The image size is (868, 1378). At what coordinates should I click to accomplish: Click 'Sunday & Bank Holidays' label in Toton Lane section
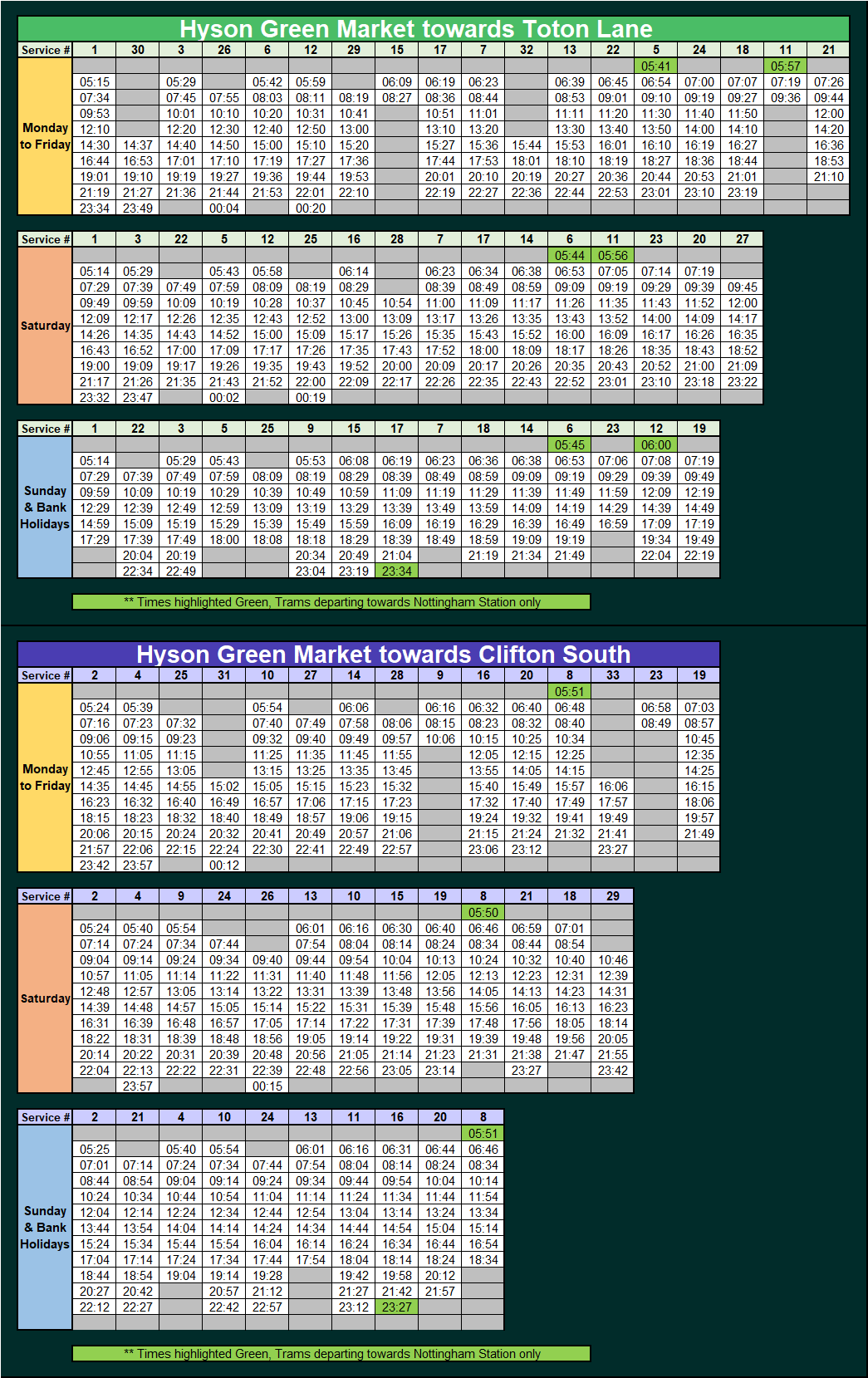(x=46, y=508)
